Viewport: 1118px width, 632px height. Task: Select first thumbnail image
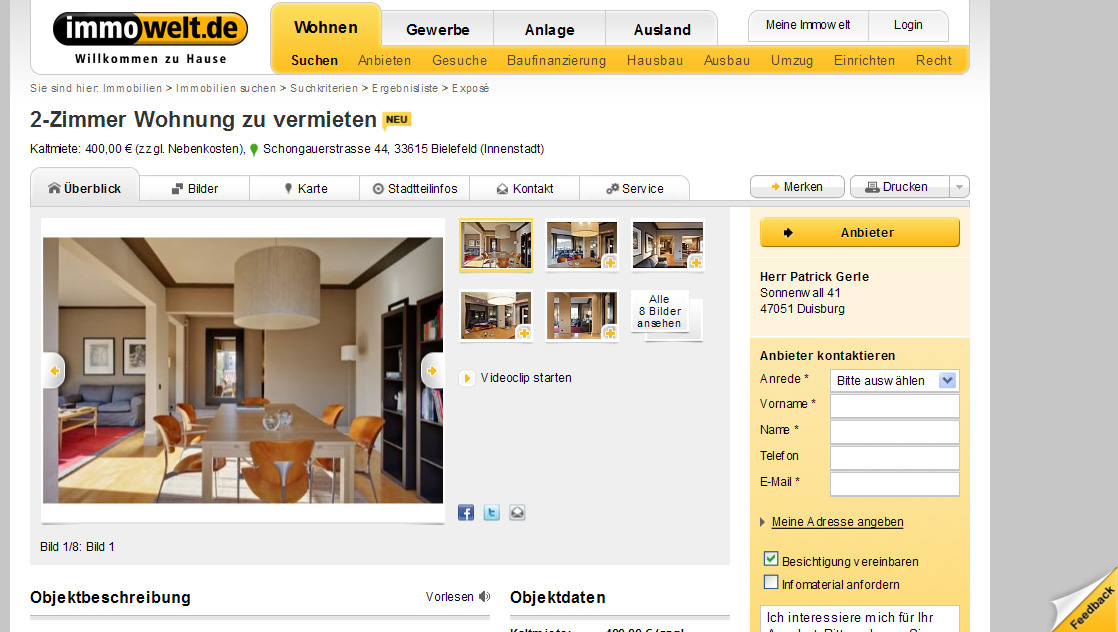(496, 245)
